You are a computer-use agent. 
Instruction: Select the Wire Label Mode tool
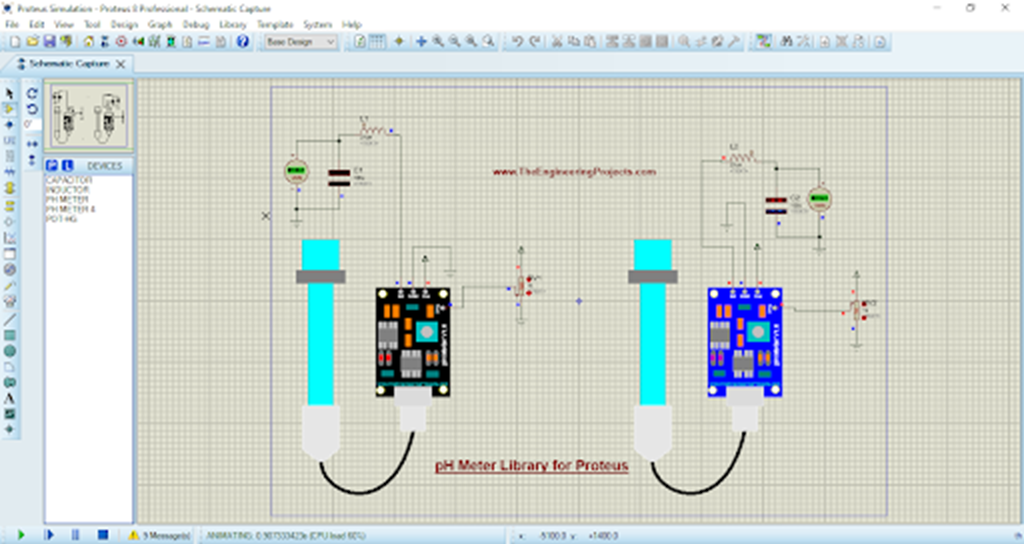pyautogui.click(x=9, y=140)
